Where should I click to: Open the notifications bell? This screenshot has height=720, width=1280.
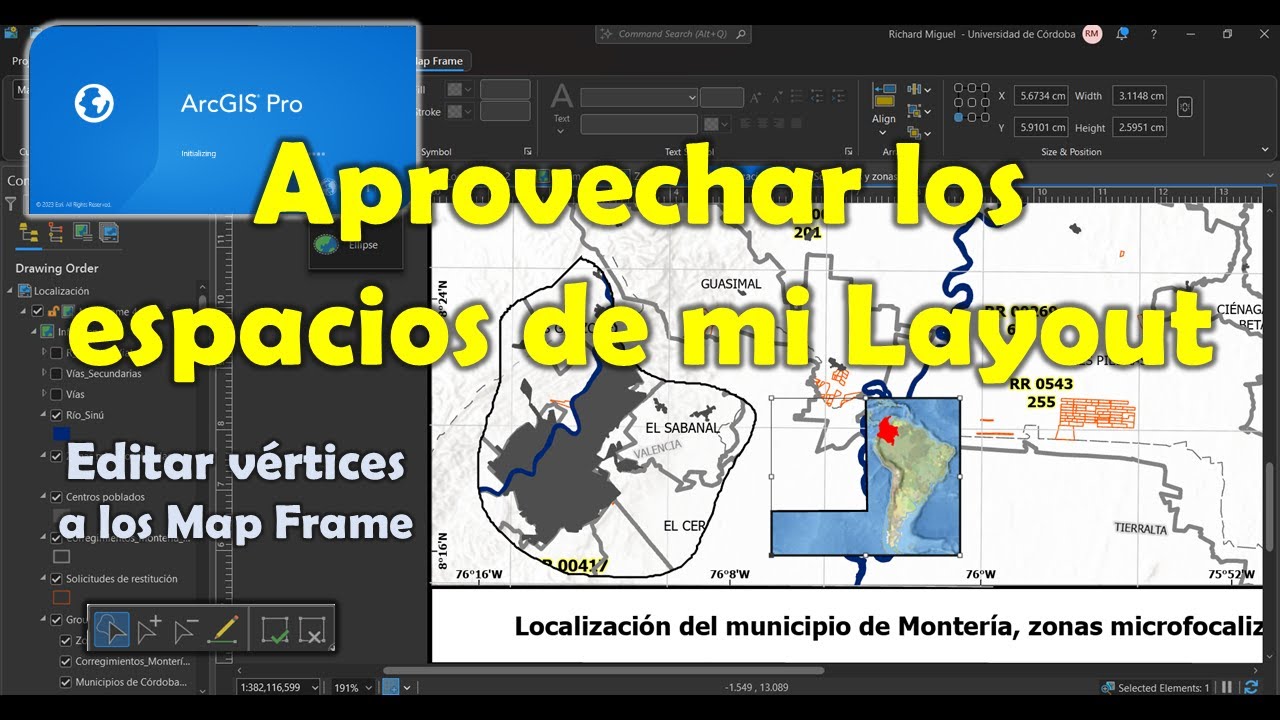click(1122, 34)
